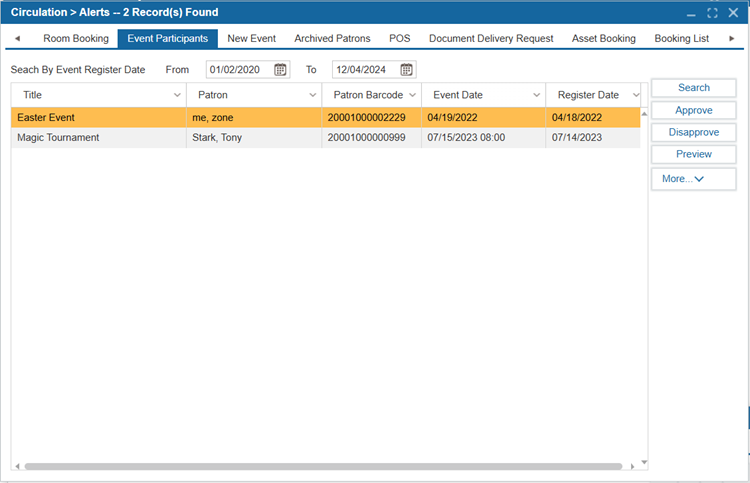Open the Event Date column dropdown
Viewport: 750px width, 483px height.
(536, 95)
